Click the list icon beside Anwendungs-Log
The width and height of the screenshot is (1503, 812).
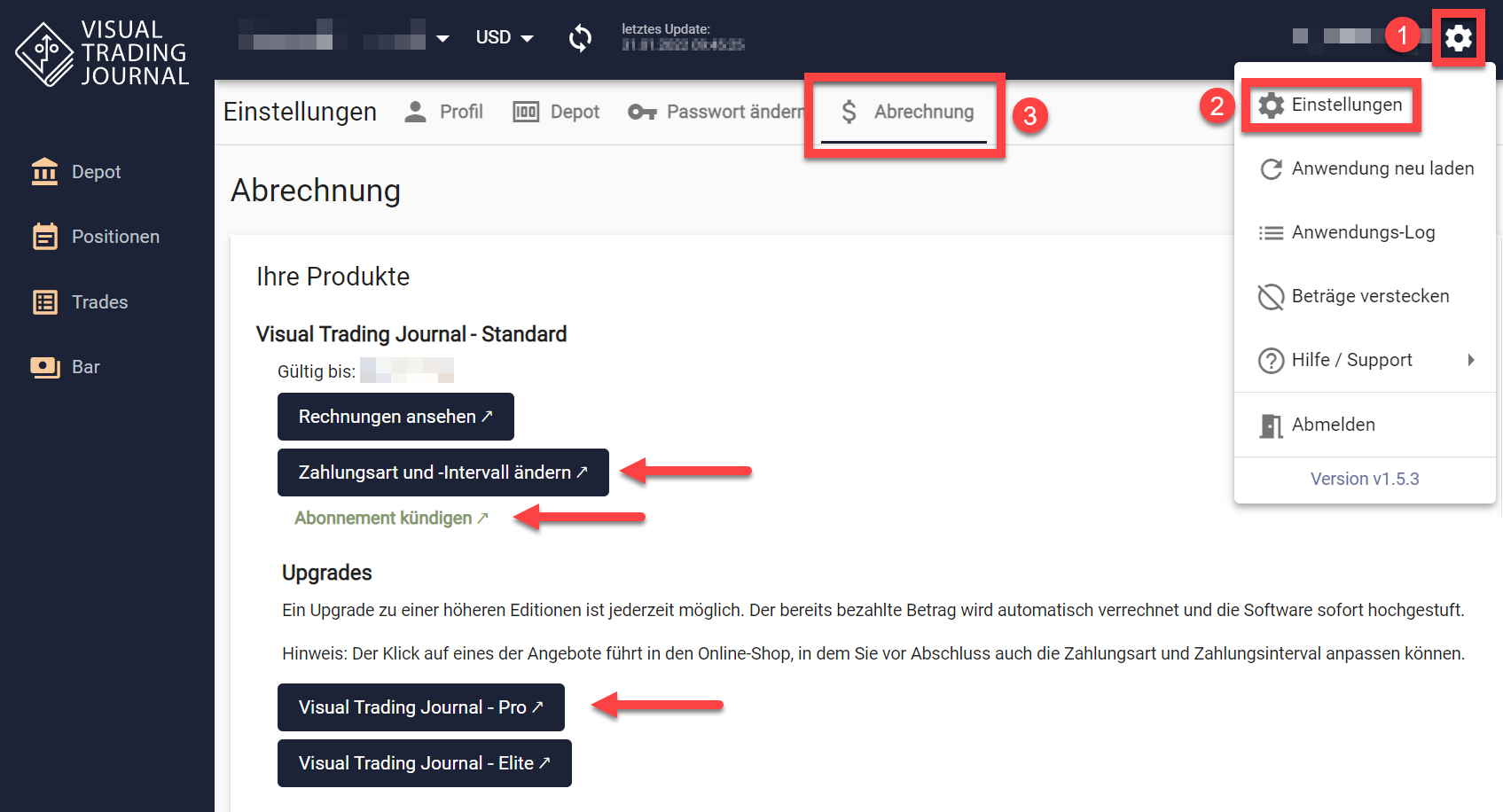(1271, 233)
